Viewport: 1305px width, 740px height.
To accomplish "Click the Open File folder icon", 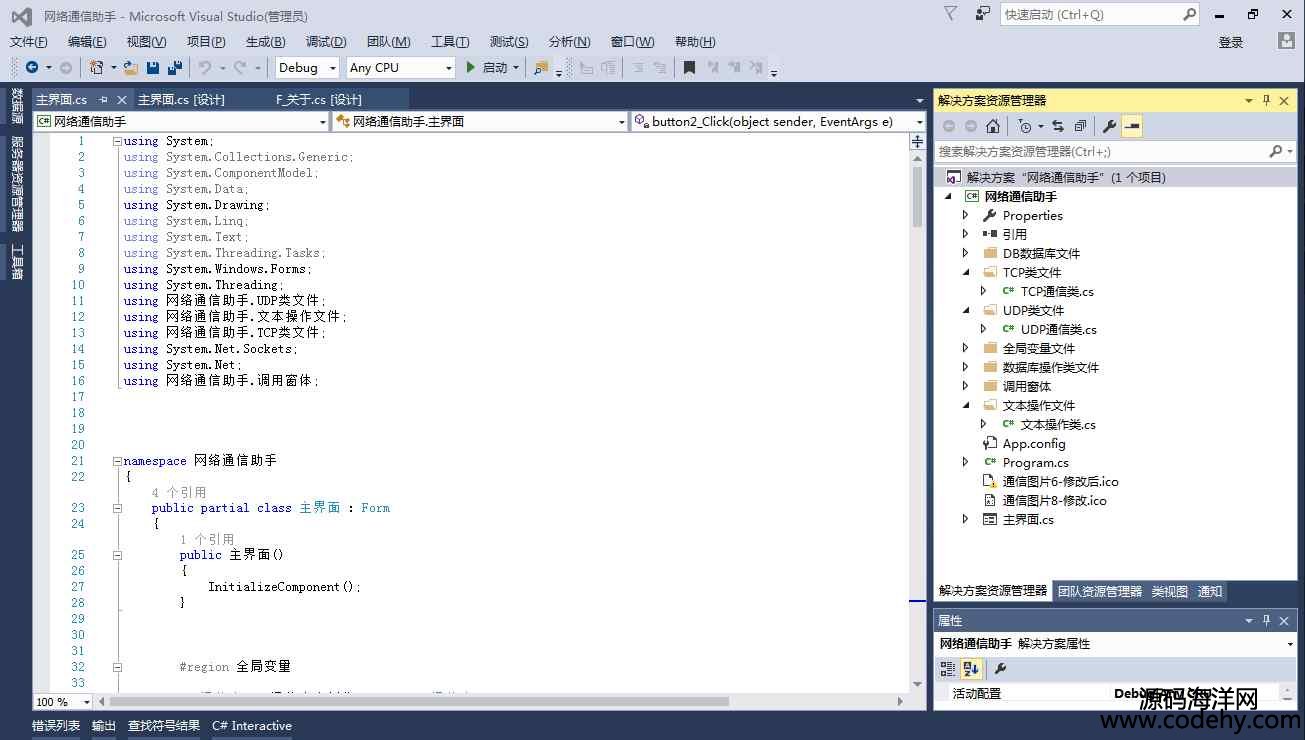I will (x=131, y=68).
